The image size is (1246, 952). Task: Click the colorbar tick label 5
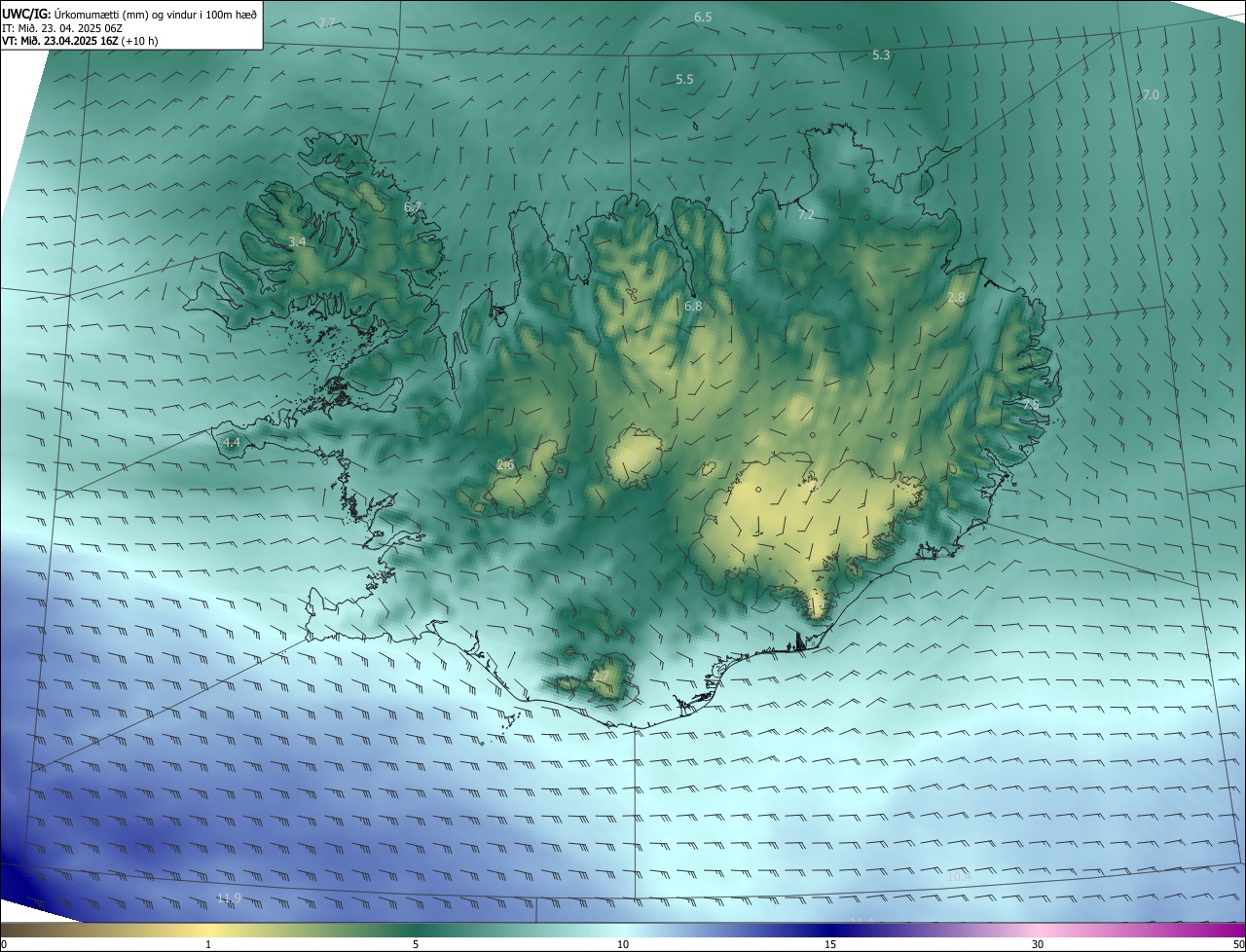(416, 944)
